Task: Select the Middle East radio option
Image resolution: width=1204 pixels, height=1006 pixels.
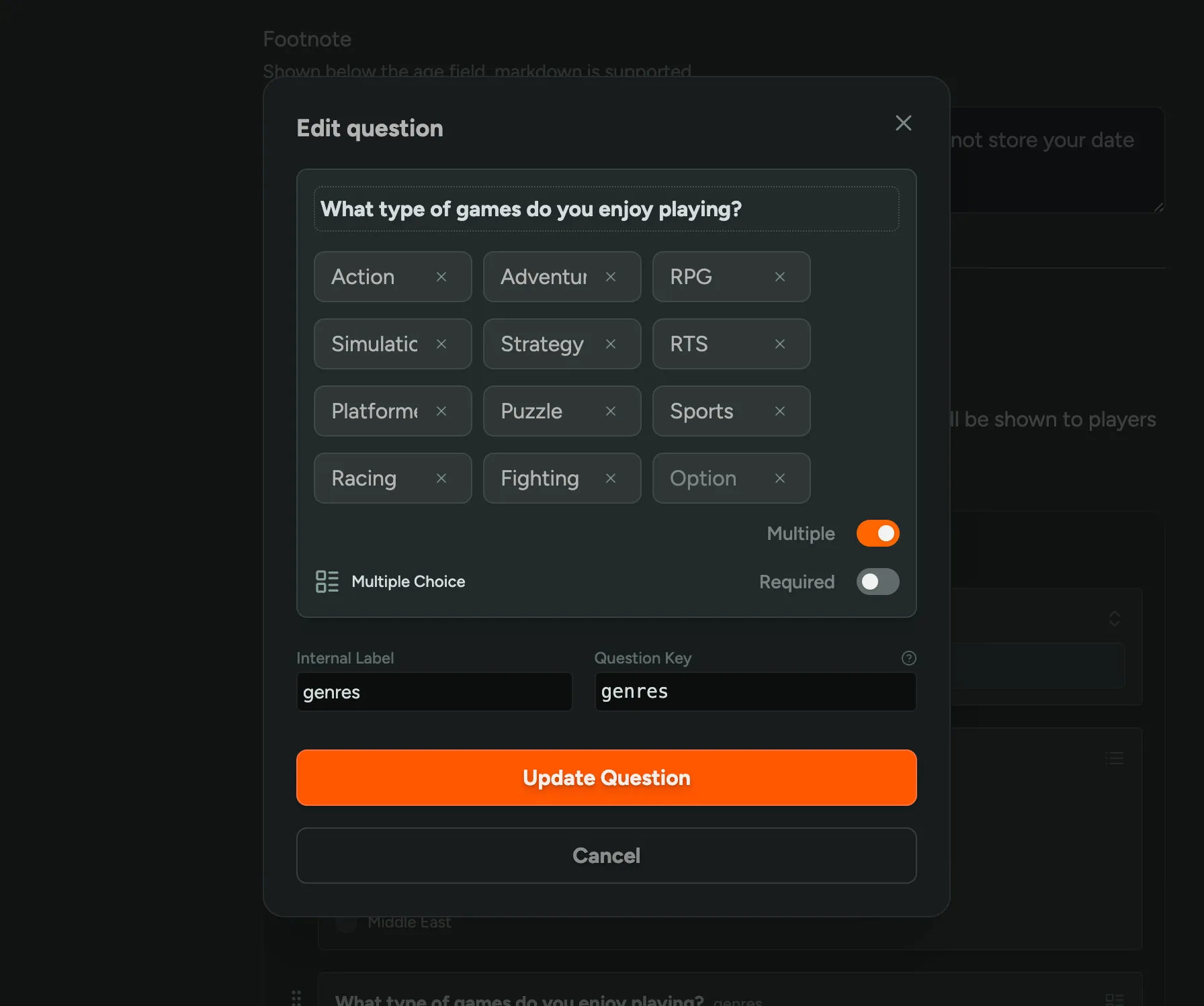Action: coord(345,922)
